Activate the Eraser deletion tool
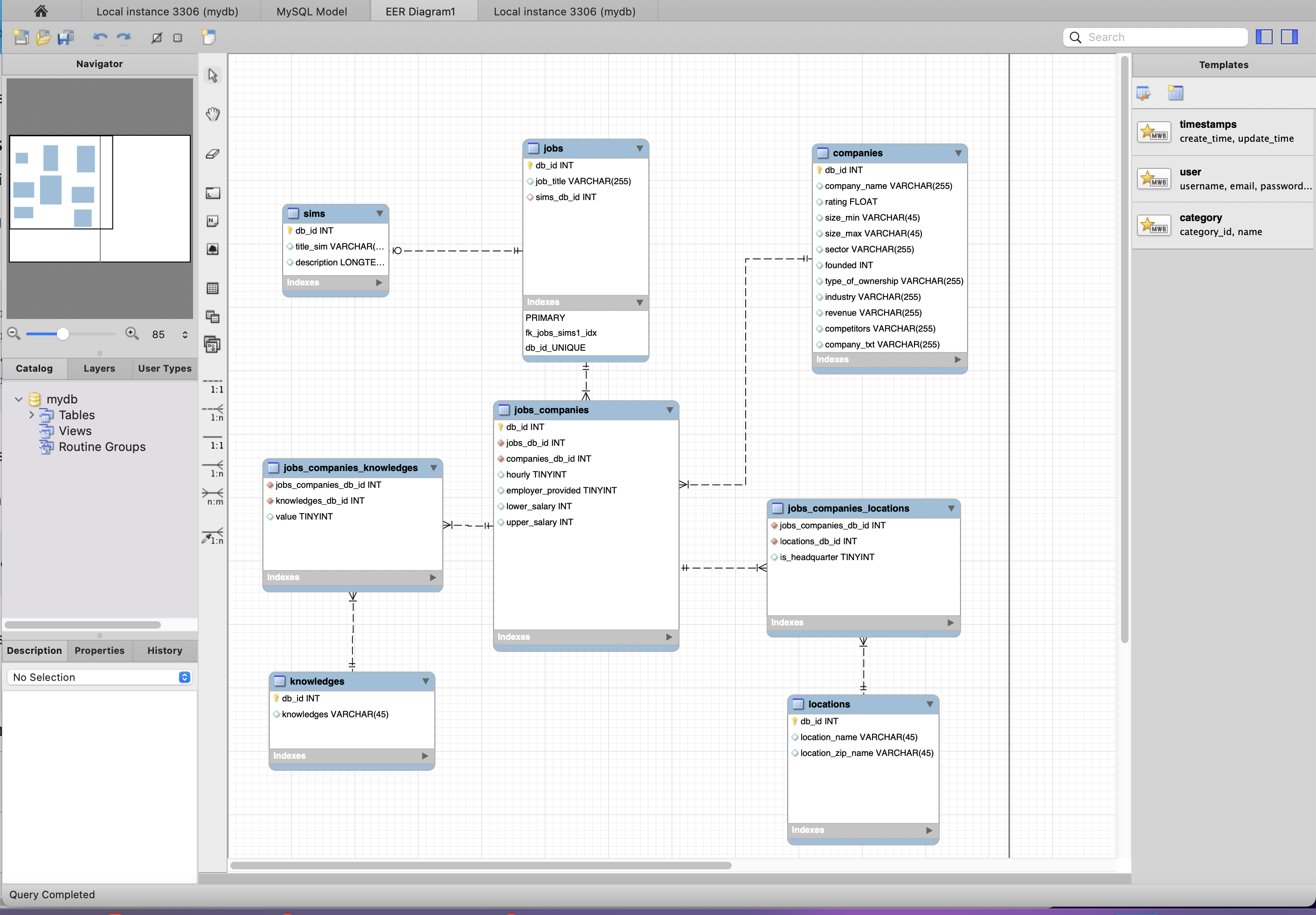The width and height of the screenshot is (1316, 915). click(x=212, y=153)
